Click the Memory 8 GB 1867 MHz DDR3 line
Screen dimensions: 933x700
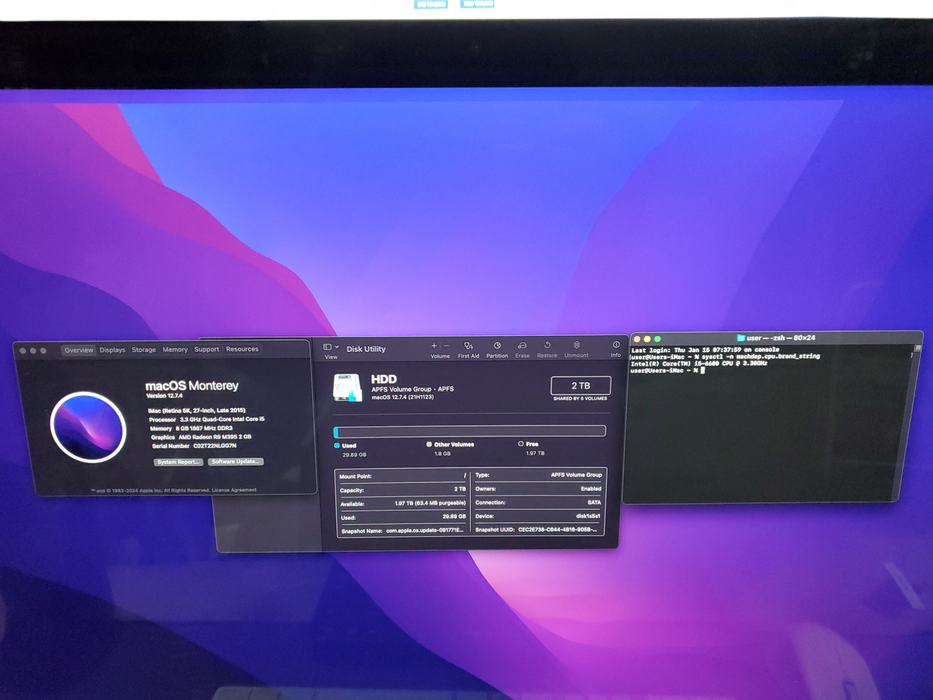coord(191,428)
